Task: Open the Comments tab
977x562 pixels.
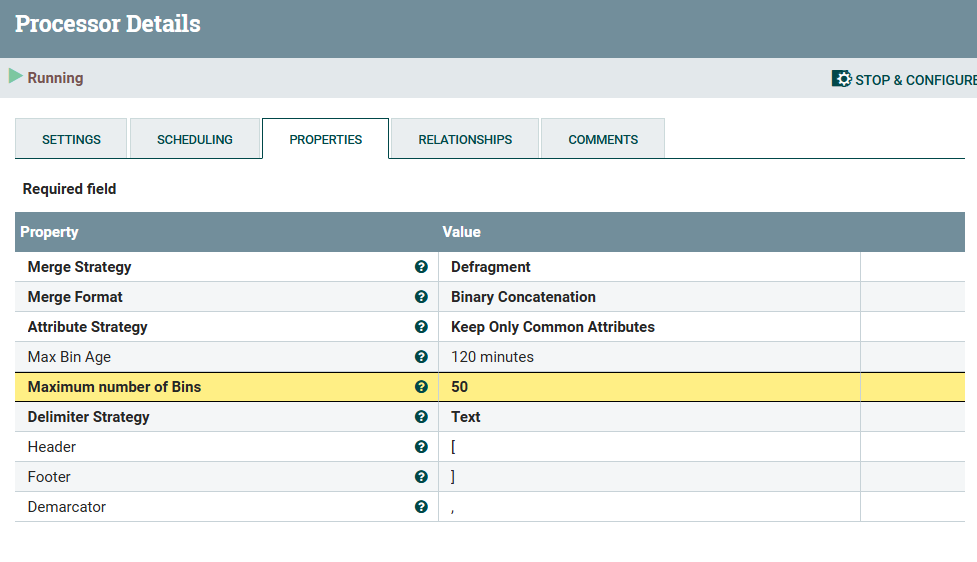Action: pyautogui.click(x=603, y=138)
